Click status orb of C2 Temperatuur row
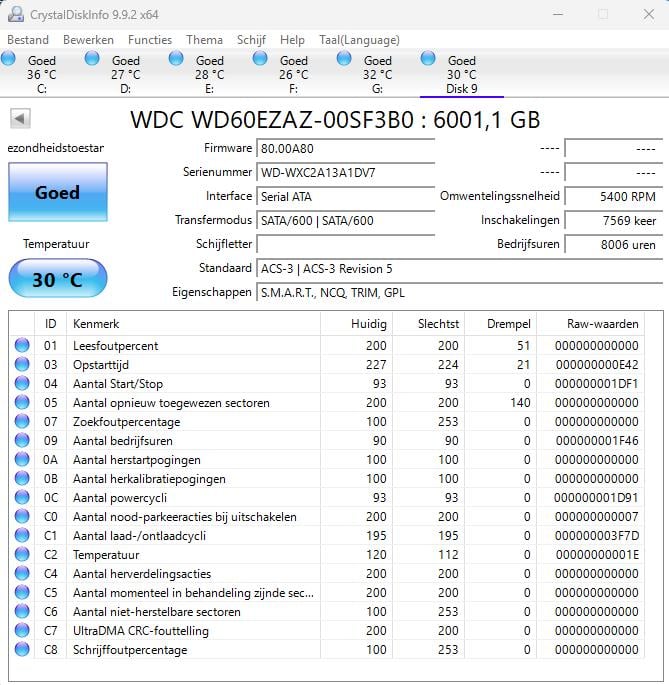669x685 pixels. click(x=22, y=554)
